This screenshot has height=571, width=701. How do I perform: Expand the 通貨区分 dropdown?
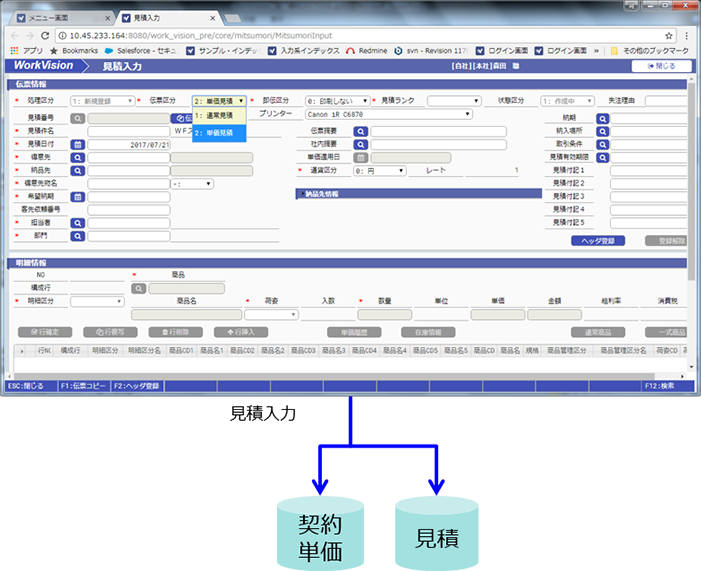click(372, 171)
